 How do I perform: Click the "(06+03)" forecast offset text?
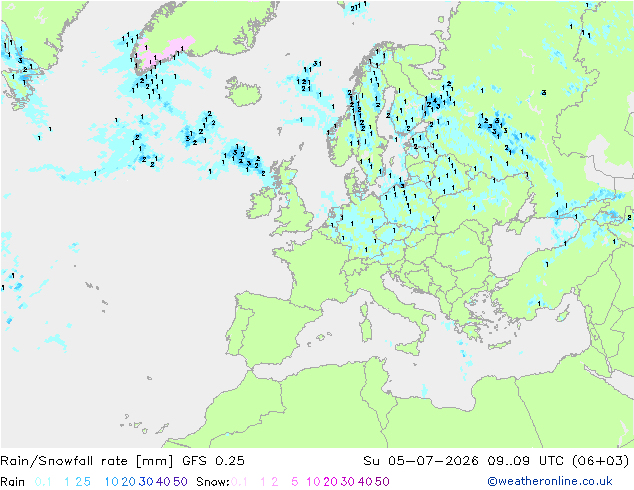pos(601,461)
